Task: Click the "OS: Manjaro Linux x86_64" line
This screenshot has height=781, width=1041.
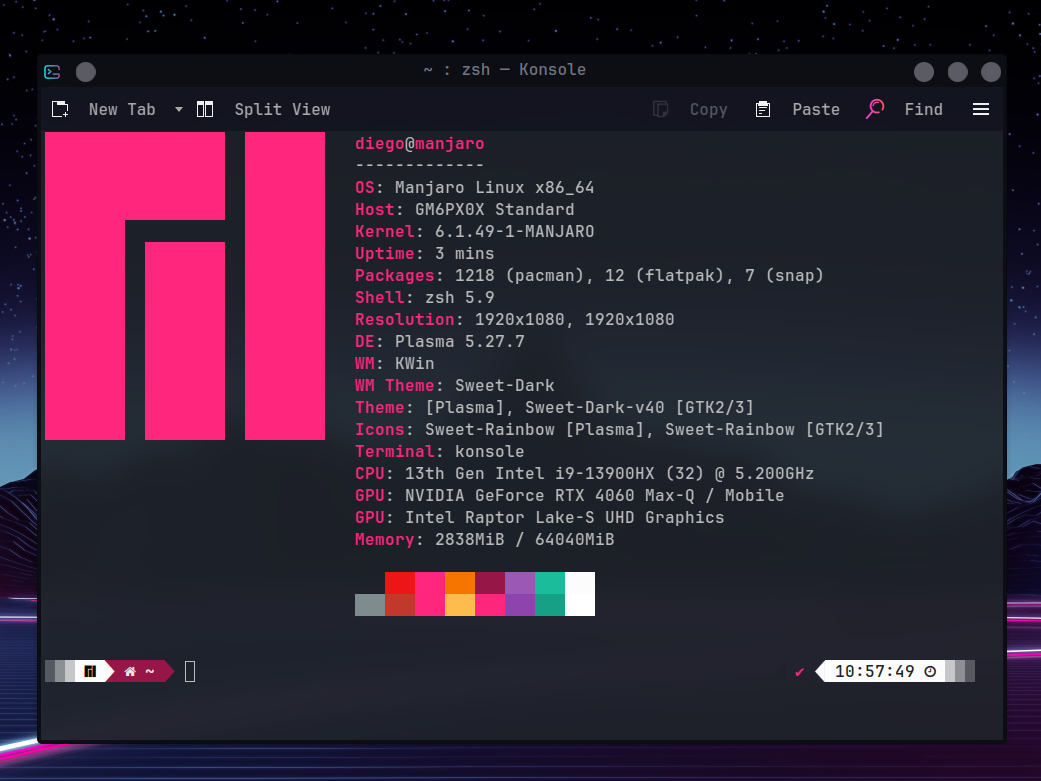Action: [x=475, y=187]
